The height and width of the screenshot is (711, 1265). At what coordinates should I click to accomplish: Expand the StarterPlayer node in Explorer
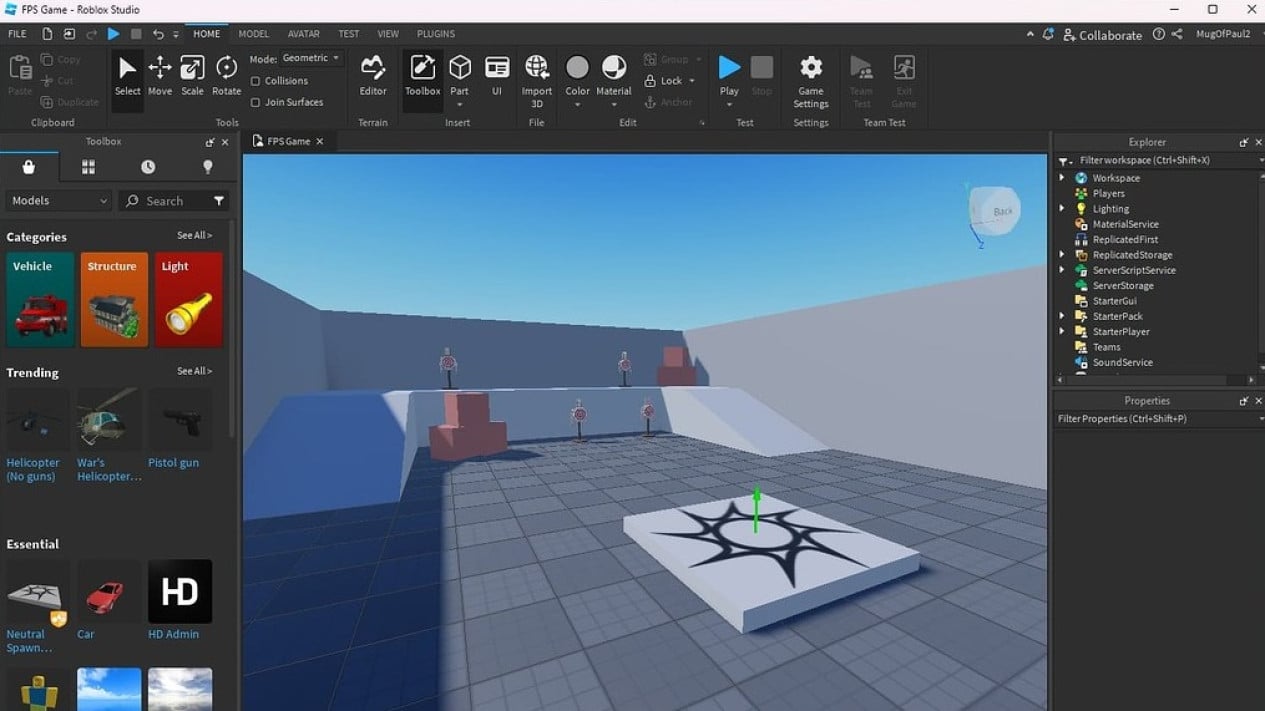click(x=1062, y=332)
